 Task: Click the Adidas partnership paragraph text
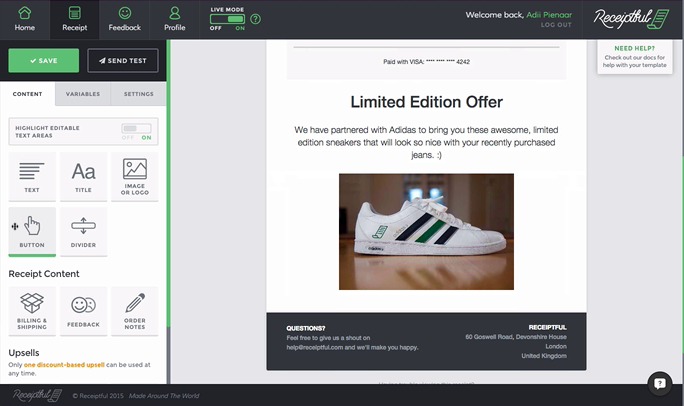pos(426,142)
